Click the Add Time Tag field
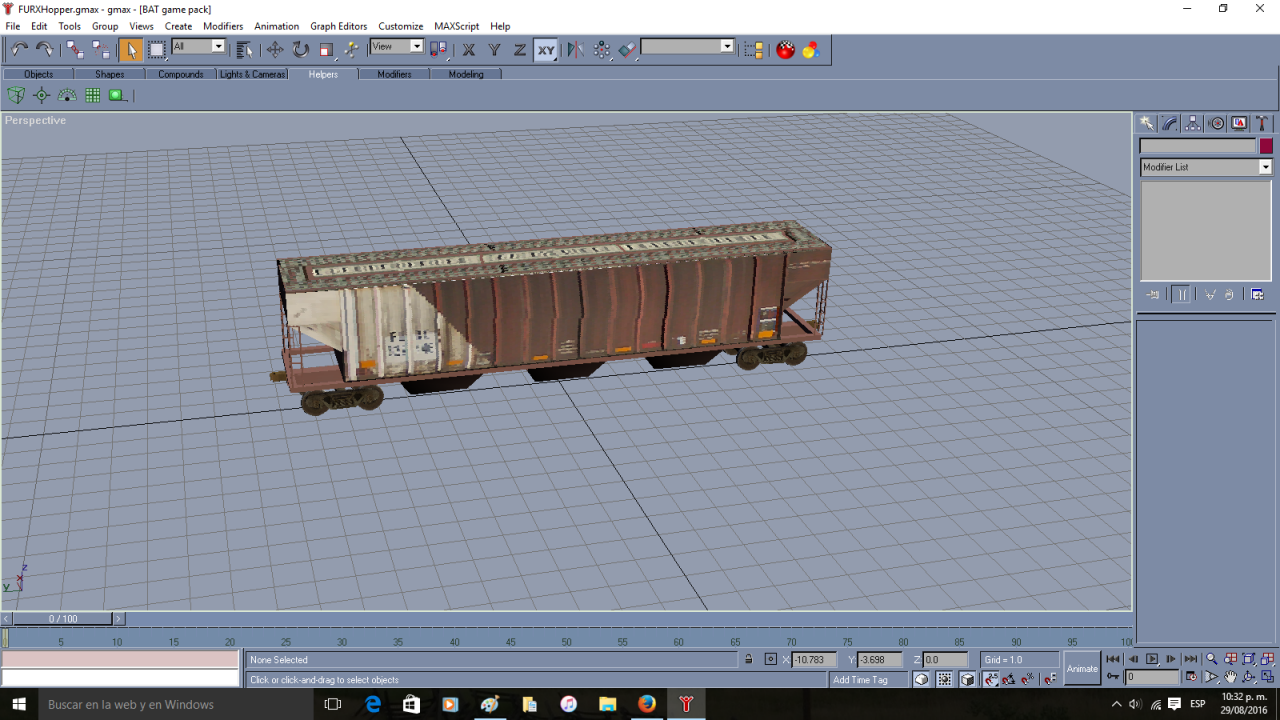 click(x=868, y=680)
